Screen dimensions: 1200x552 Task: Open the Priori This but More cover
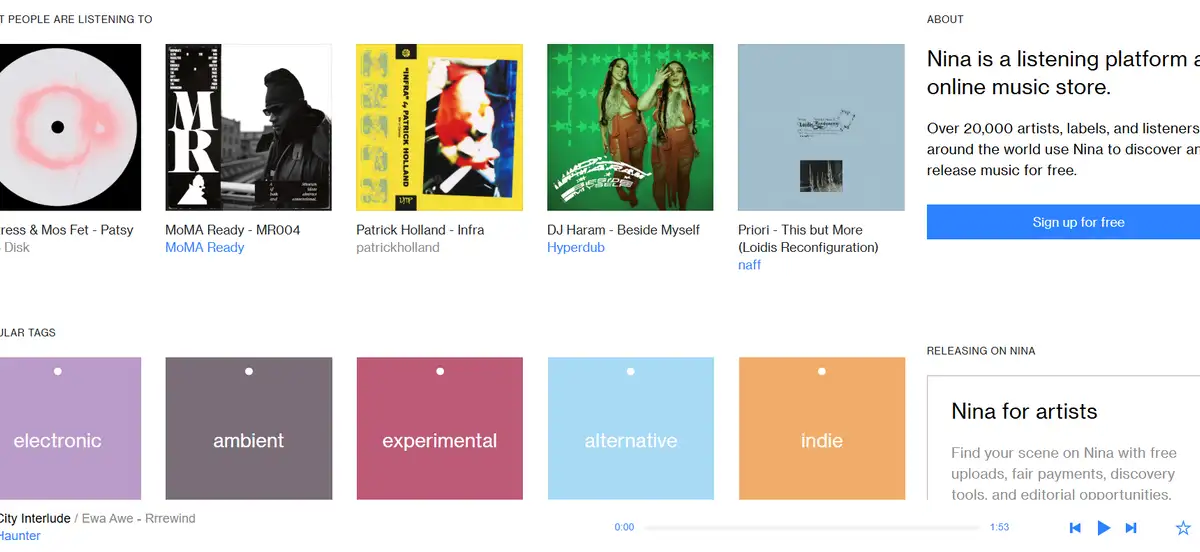[821, 127]
